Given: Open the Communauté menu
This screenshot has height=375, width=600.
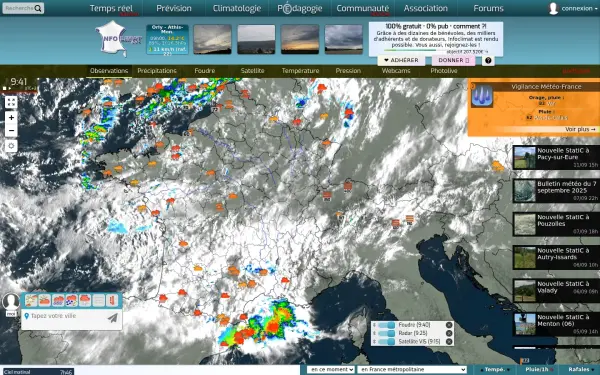Looking at the screenshot, I should pyautogui.click(x=363, y=8).
